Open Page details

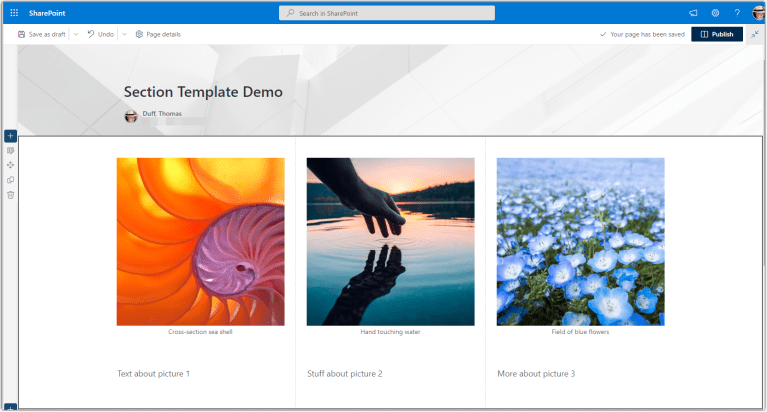pyautogui.click(x=158, y=34)
